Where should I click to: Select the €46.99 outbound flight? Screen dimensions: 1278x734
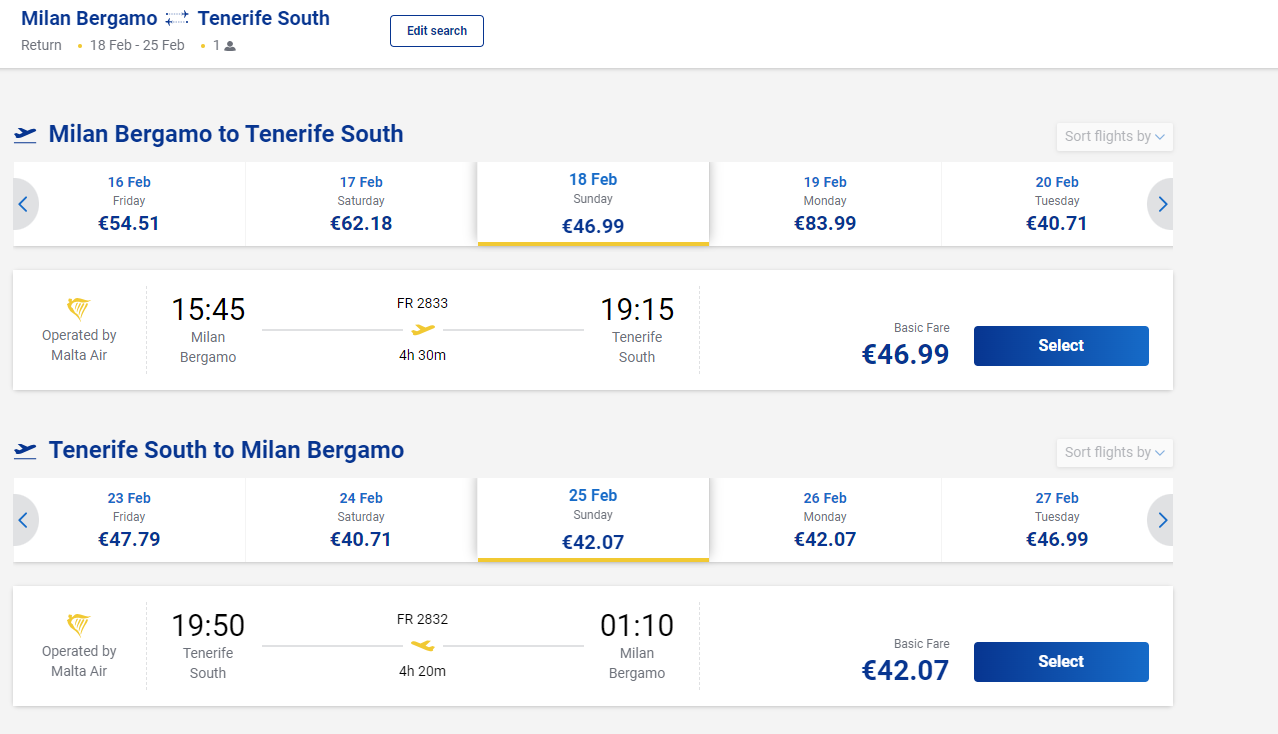click(x=1061, y=346)
